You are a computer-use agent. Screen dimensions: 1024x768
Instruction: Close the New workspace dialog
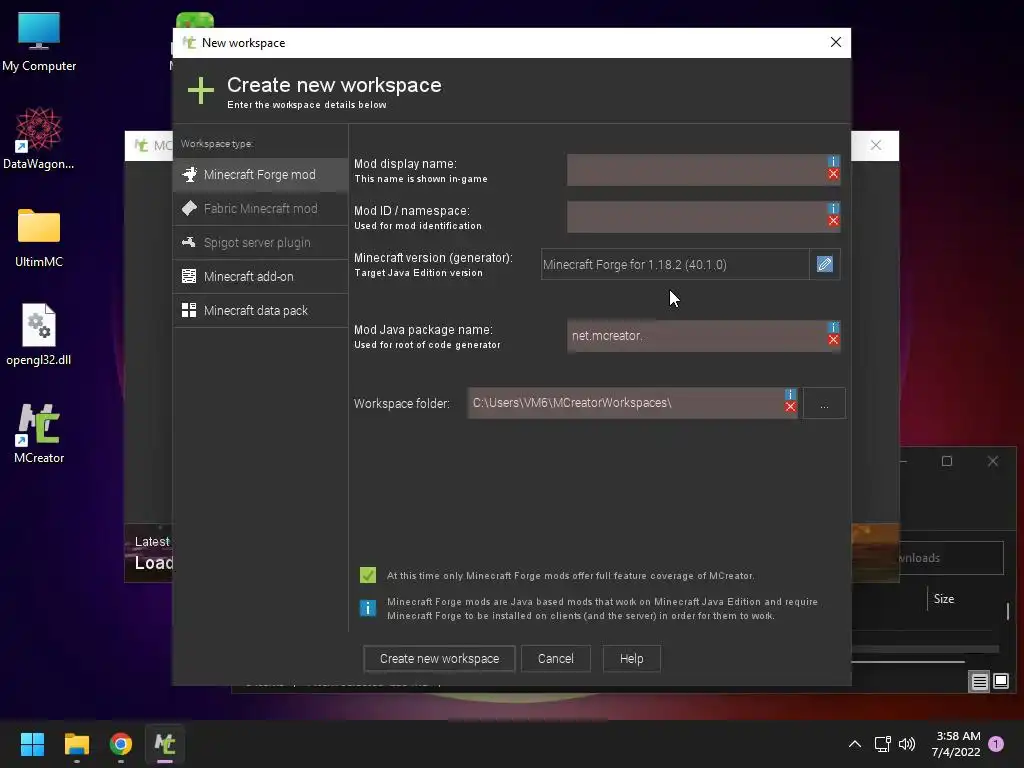(835, 42)
